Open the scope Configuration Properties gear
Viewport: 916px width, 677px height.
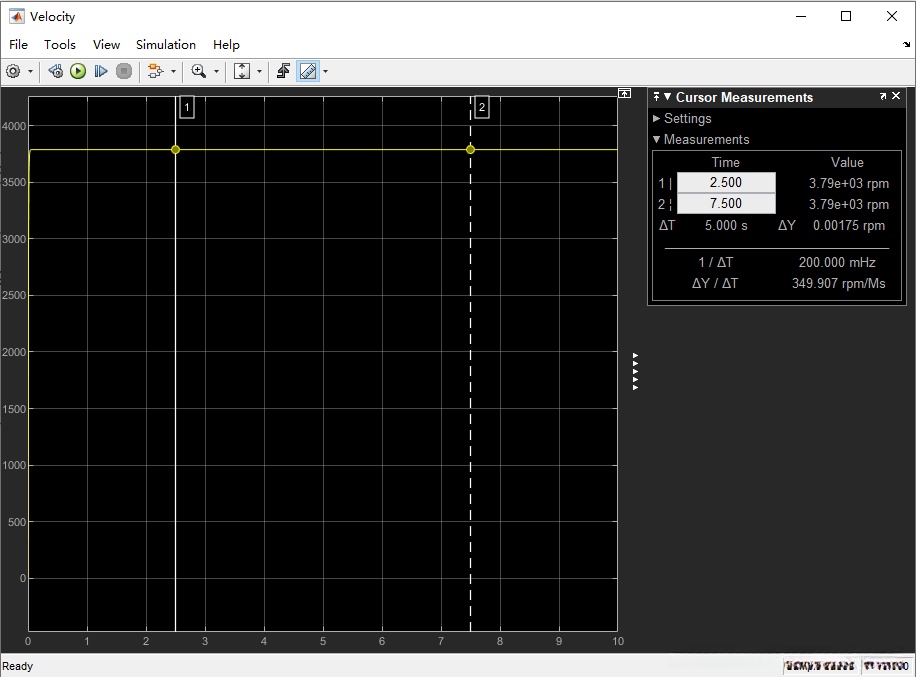coord(13,71)
